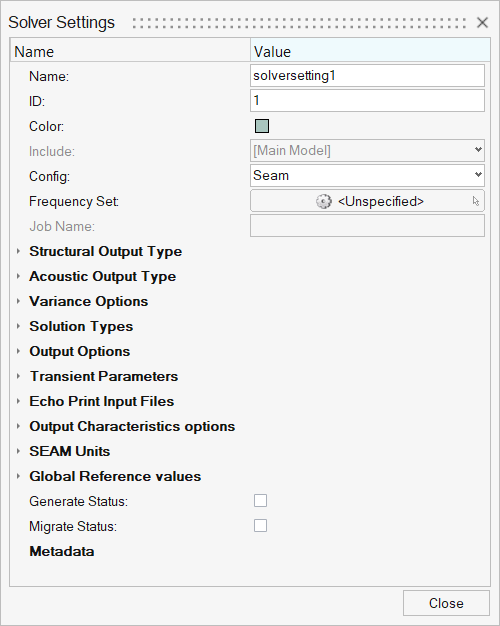Click the Job Name: label
The height and width of the screenshot is (626, 500).
(62, 226)
